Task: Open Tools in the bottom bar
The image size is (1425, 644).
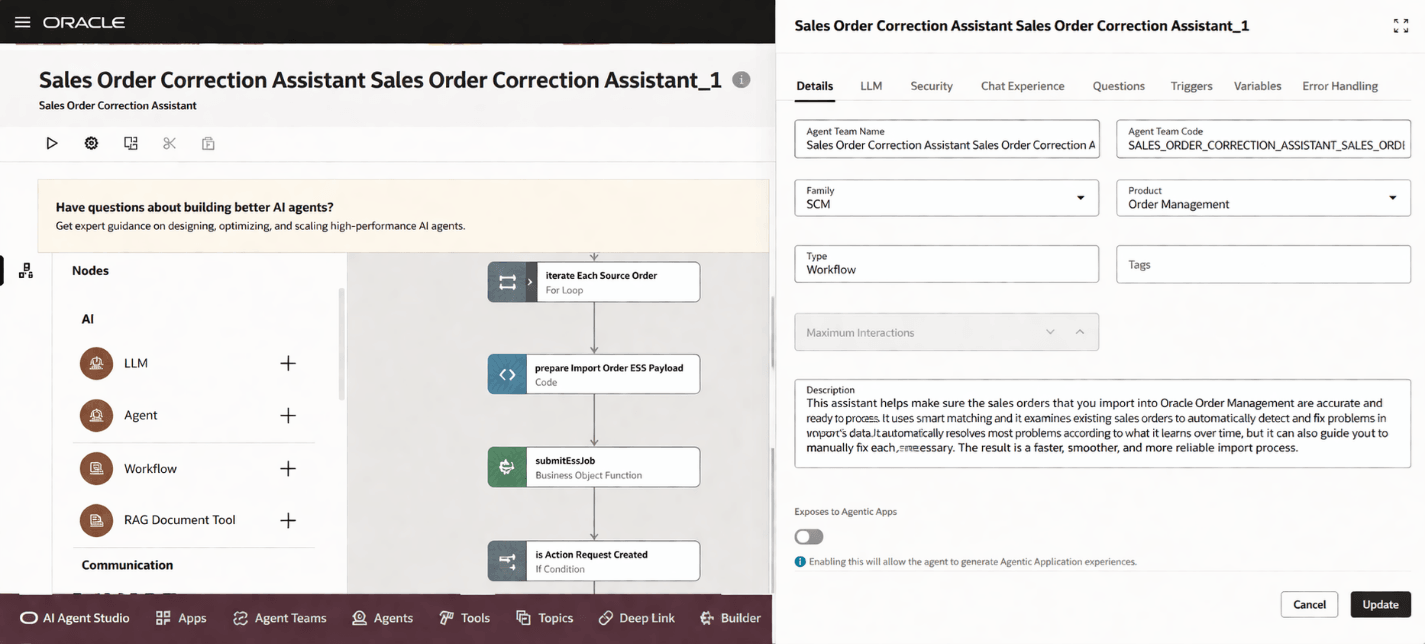Action: pos(465,618)
